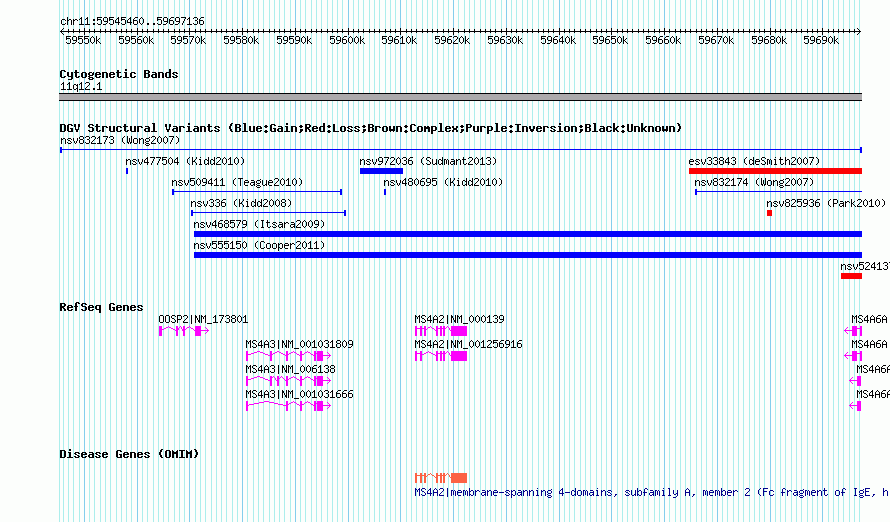Select the MS4A2 NM_001256916 transcript glyph
This screenshot has height=522, width=890.
441,356
